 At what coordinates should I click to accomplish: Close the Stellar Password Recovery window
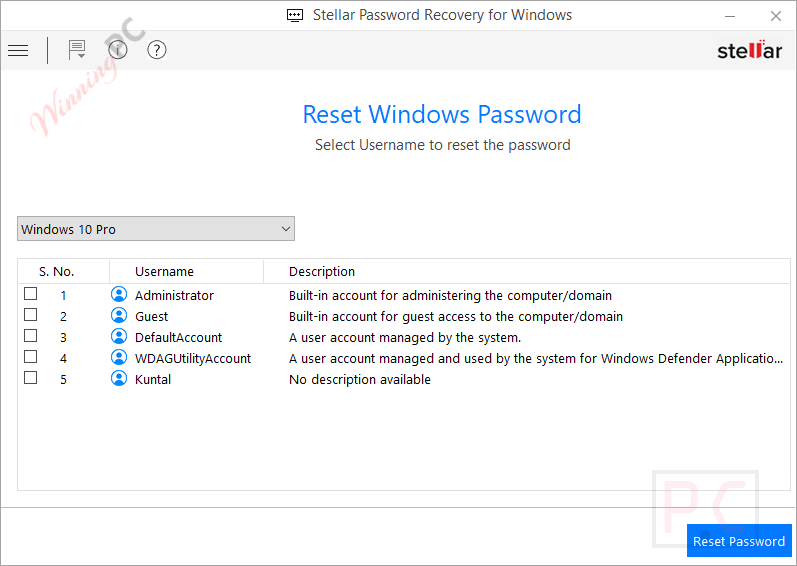776,16
